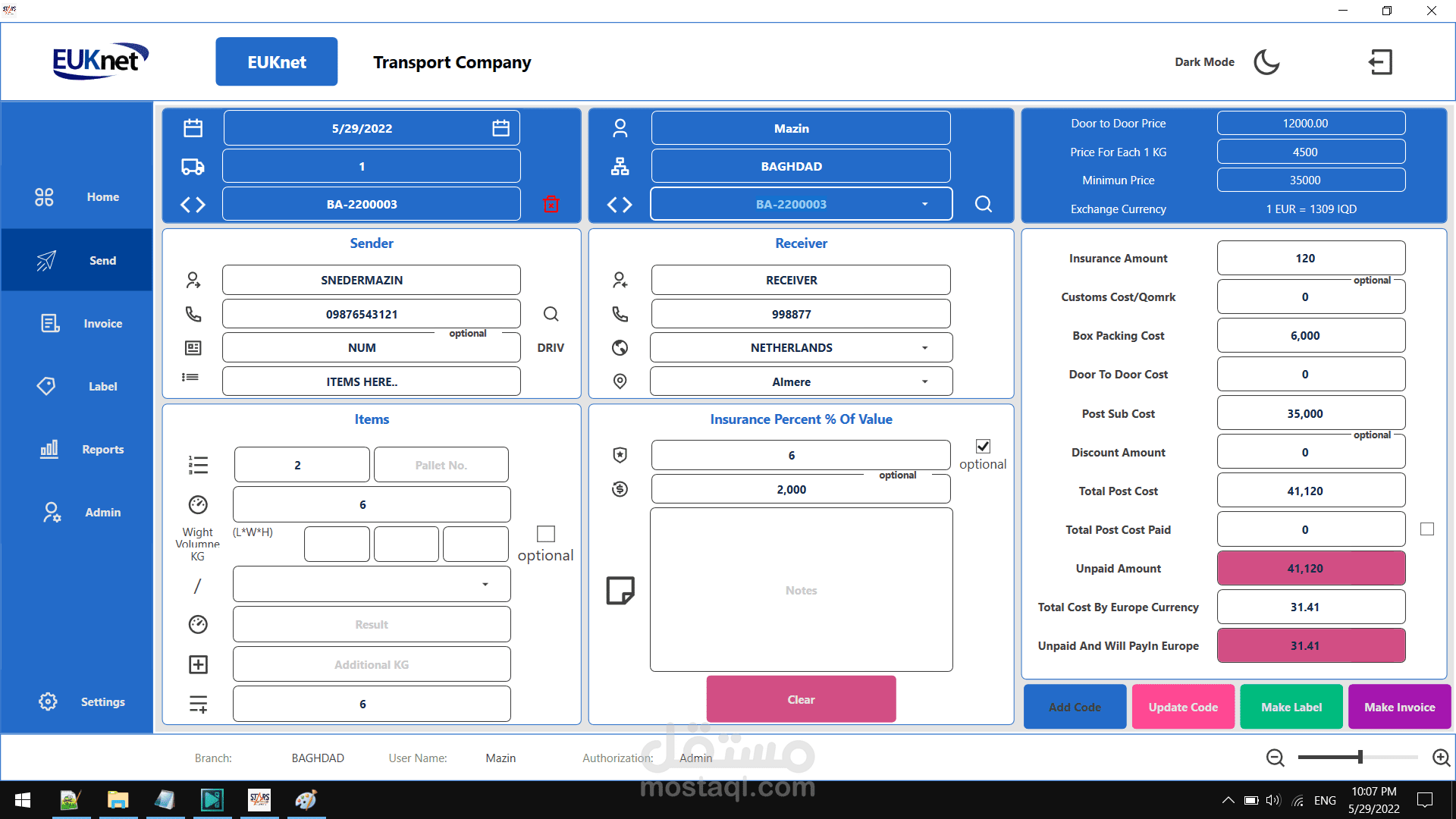Click the Clear button
Image resolution: width=1456 pixels, height=819 pixels.
click(x=801, y=699)
